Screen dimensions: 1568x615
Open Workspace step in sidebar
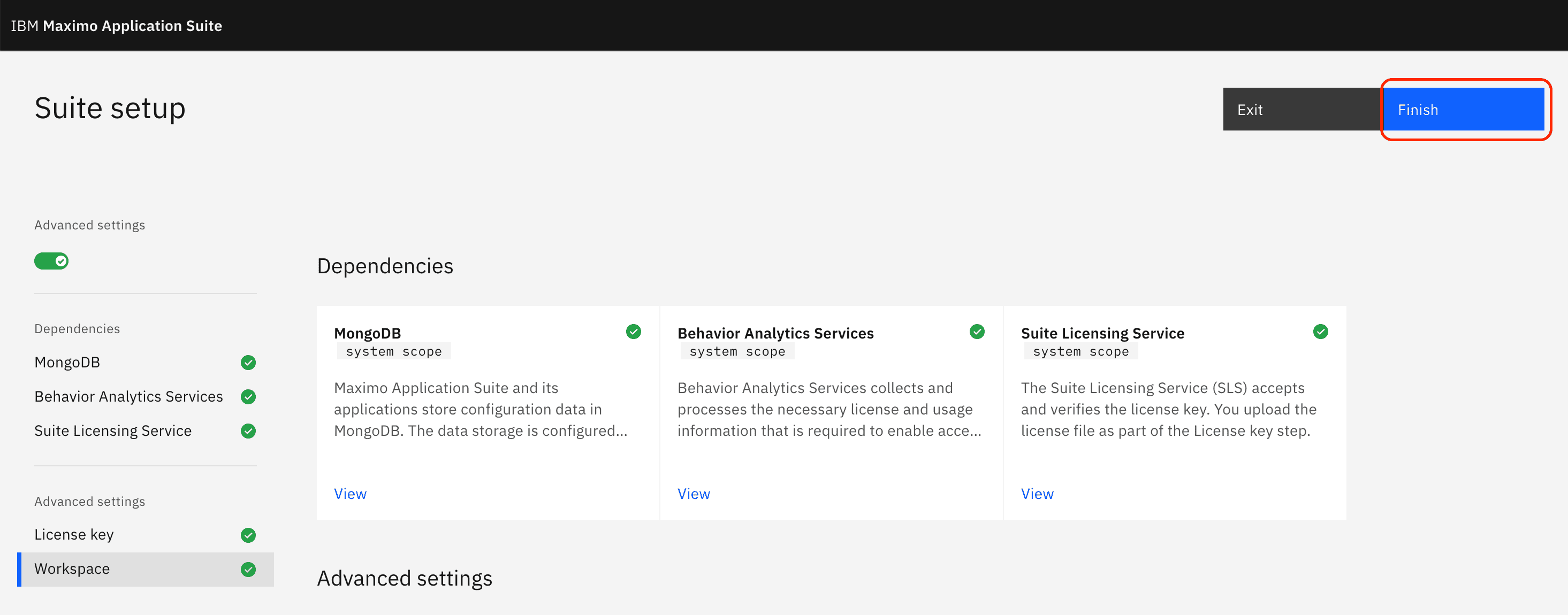point(145,570)
